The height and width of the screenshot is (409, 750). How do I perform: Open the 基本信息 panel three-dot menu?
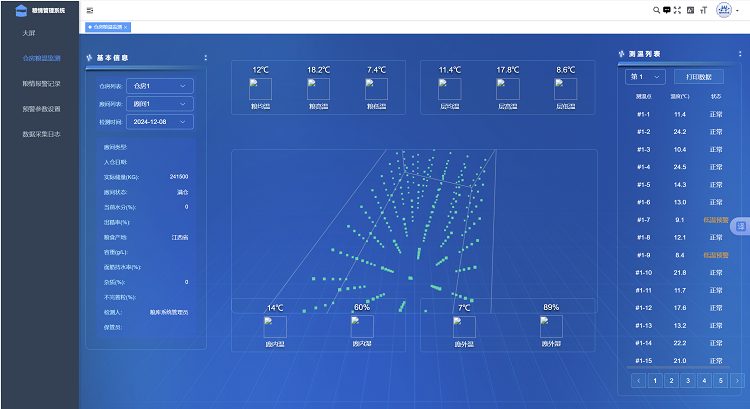[206, 57]
